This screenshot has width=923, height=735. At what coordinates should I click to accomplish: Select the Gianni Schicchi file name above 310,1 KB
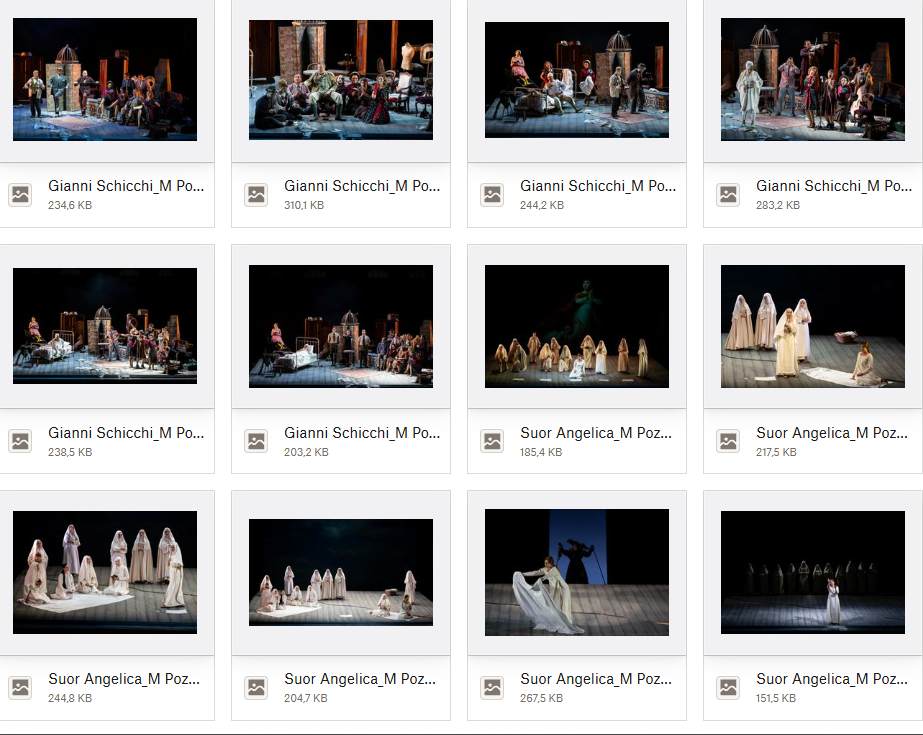362,186
